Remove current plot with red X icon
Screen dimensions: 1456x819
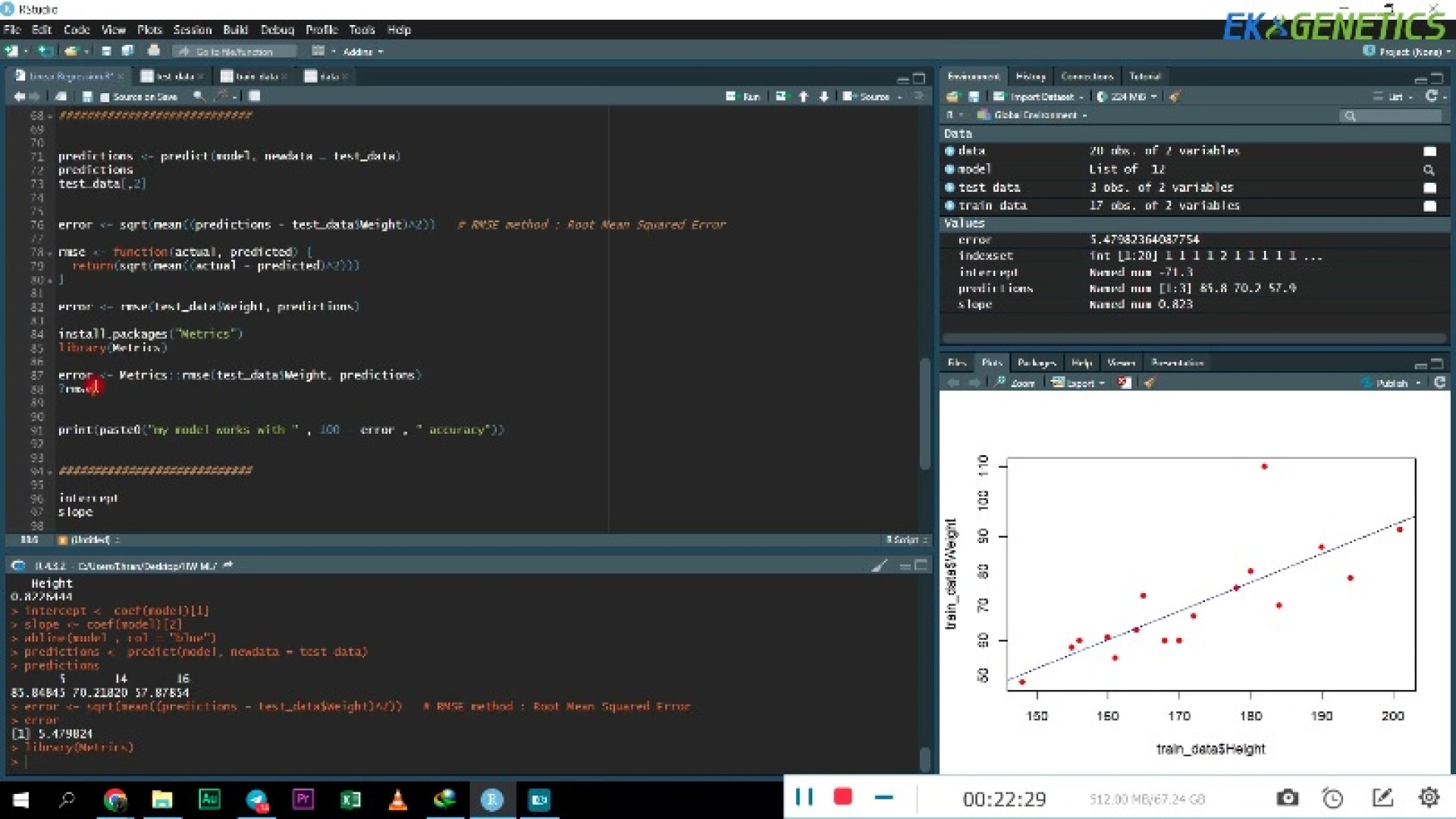pos(1124,383)
